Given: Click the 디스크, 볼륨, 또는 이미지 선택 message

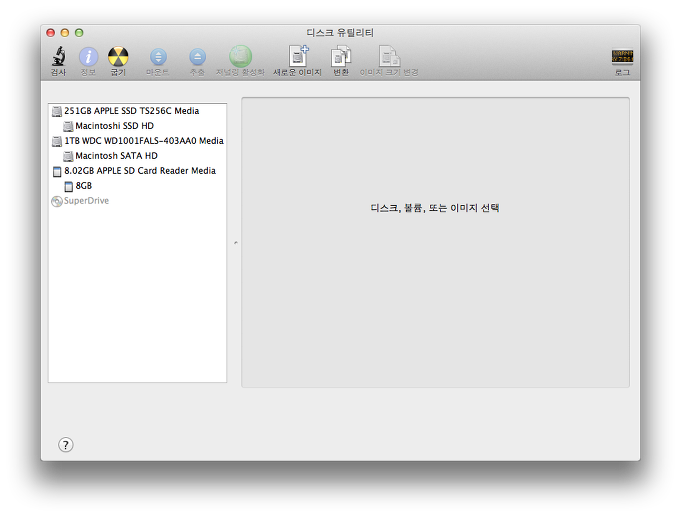Looking at the screenshot, I should click(435, 208).
